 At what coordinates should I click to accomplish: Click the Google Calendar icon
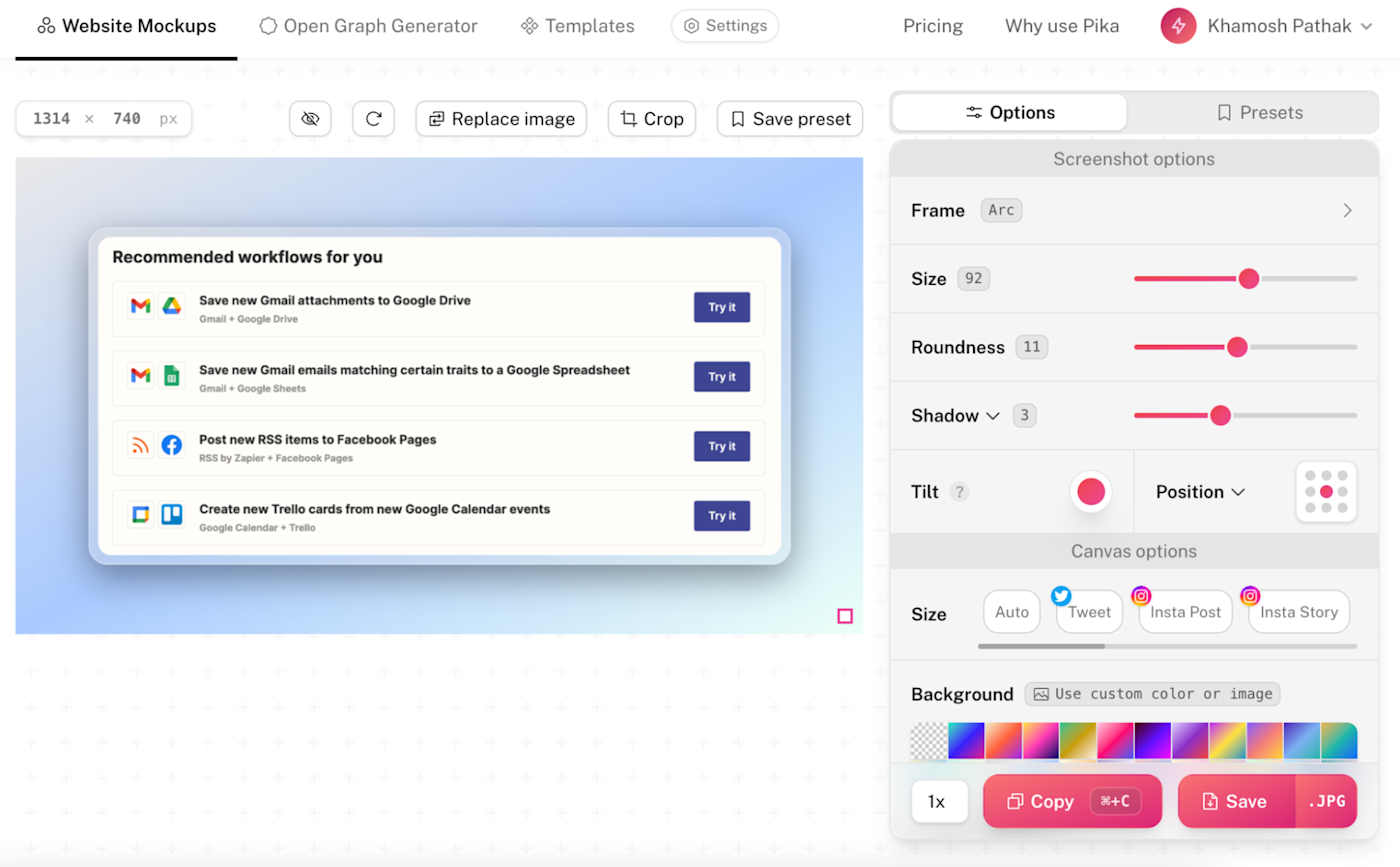pyautogui.click(x=140, y=514)
